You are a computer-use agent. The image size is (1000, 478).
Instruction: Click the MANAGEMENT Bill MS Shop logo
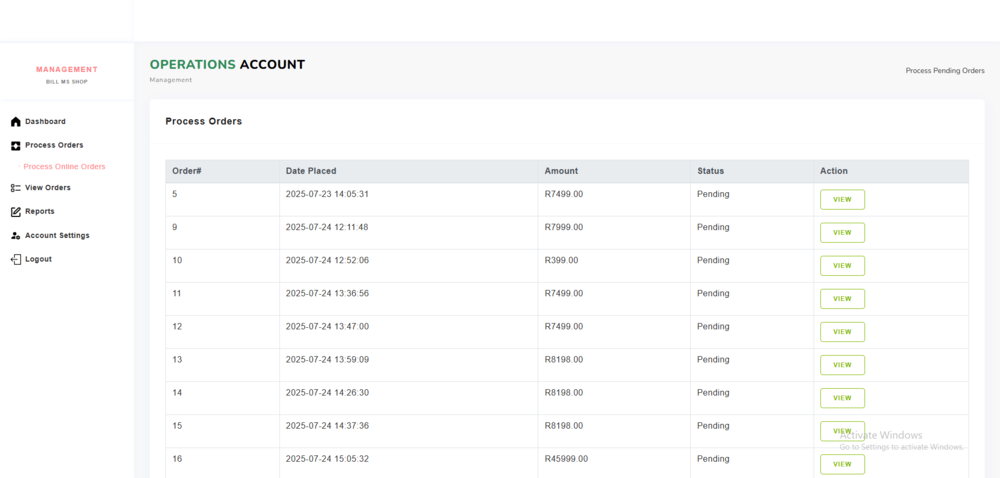pyautogui.click(x=67, y=75)
